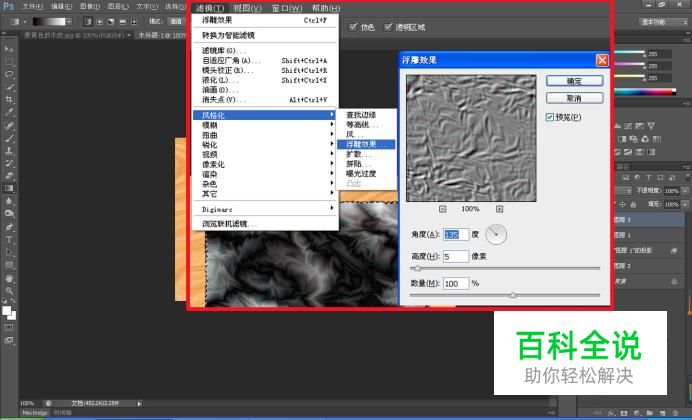
Task: Close the 浮雕效果 emboss dialog
Action: pyautogui.click(x=602, y=60)
